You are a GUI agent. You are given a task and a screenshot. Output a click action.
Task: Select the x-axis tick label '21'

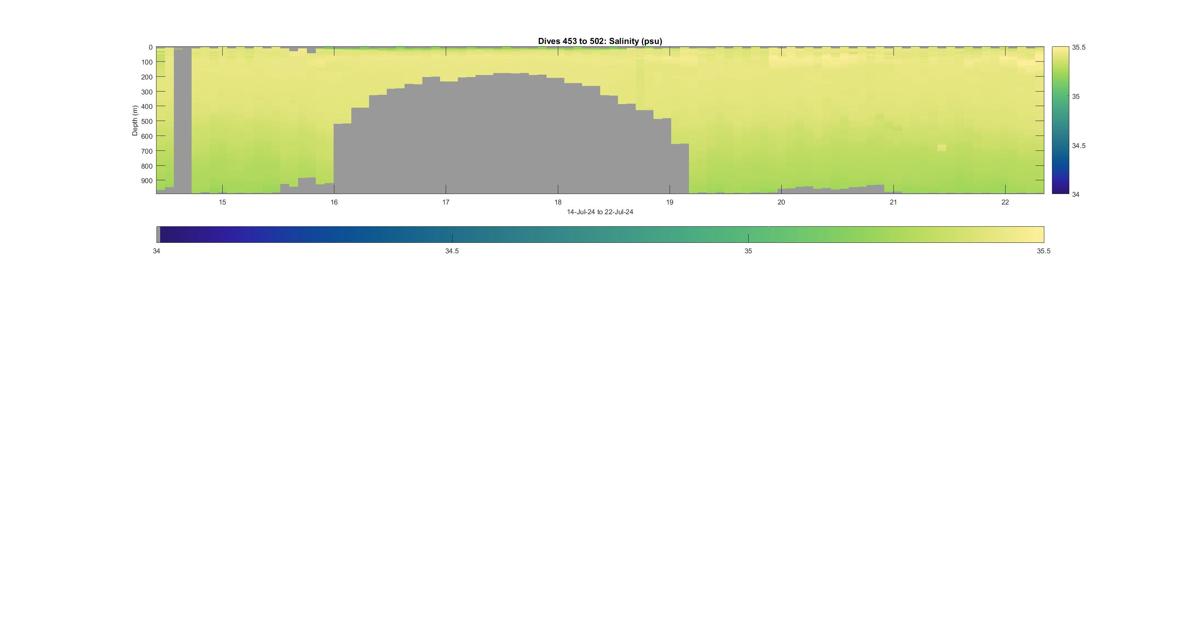[894, 202]
